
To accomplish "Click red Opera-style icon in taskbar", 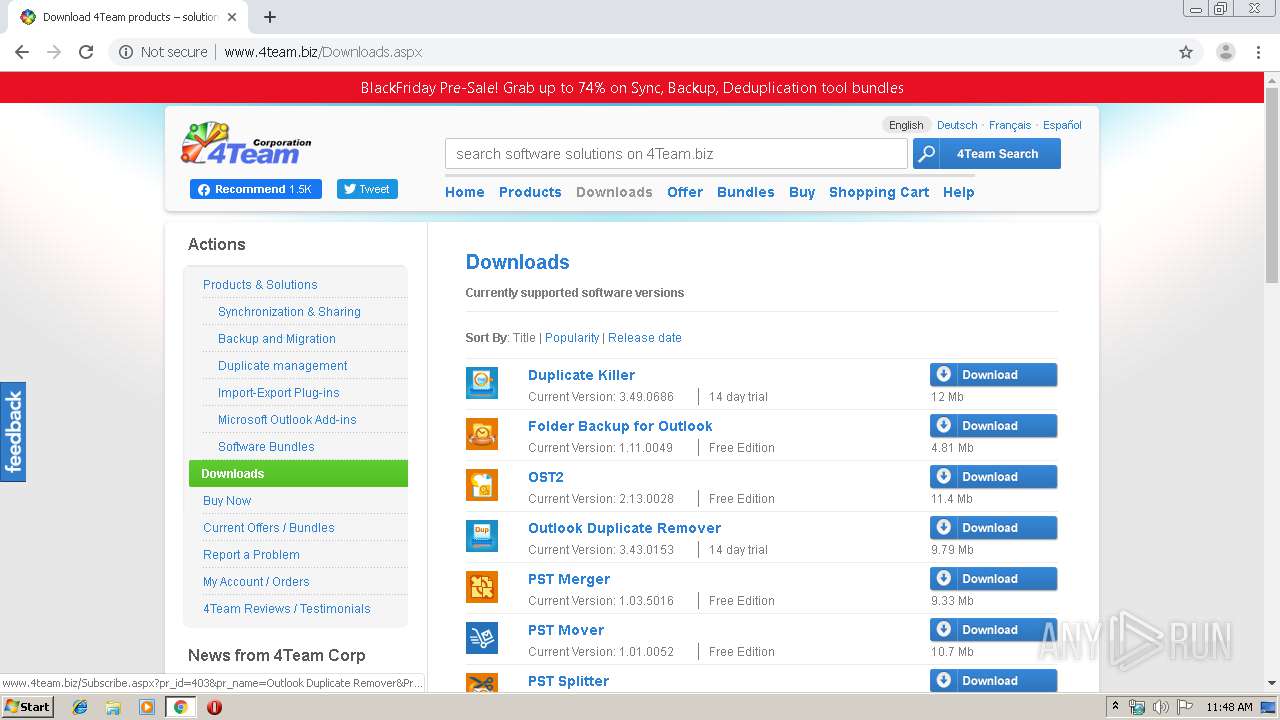I will (214, 707).
